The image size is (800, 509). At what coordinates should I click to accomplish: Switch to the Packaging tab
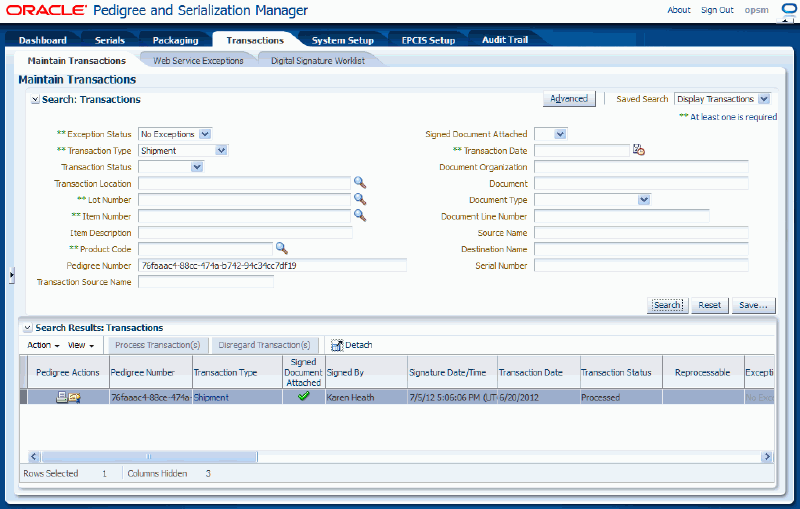click(176, 40)
